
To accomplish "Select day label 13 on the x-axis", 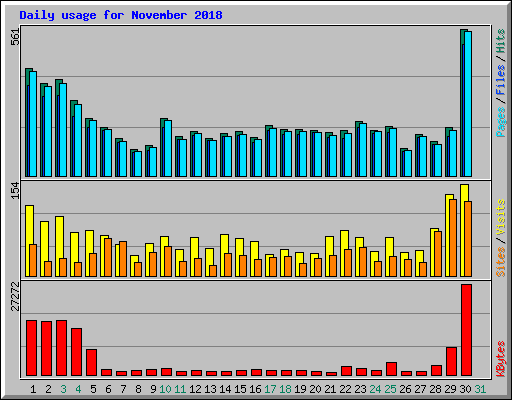I will [210, 389].
